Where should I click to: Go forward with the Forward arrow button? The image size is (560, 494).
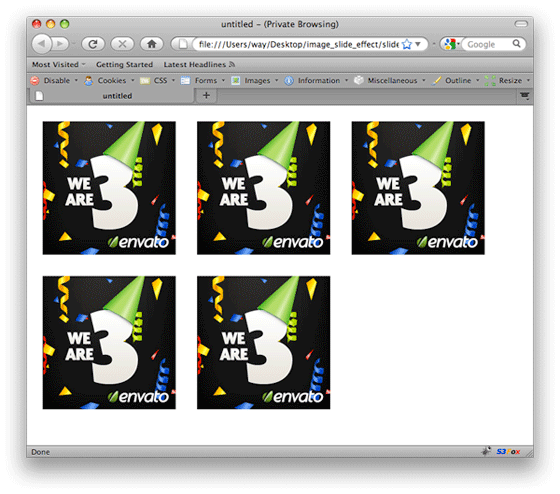(x=60, y=44)
